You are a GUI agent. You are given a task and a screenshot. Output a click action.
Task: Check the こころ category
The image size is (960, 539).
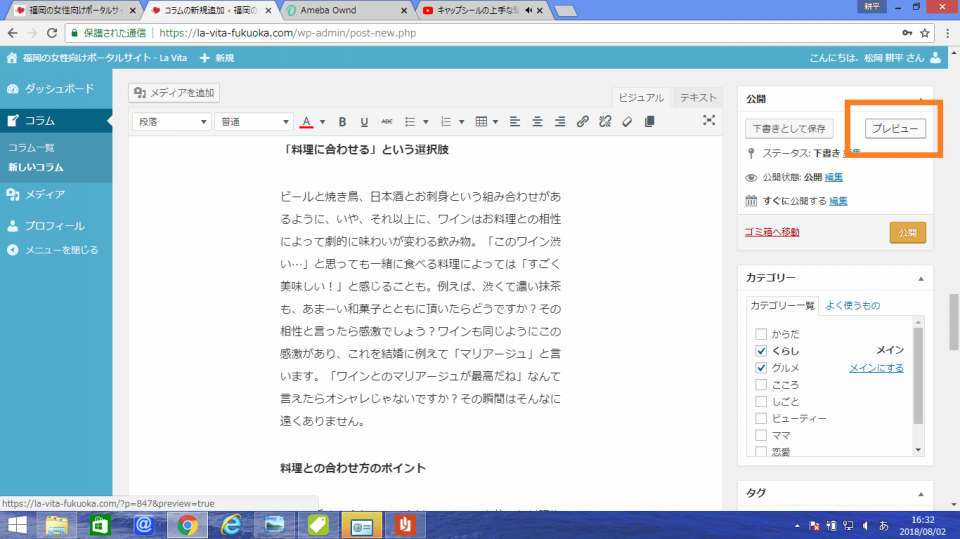coord(761,385)
